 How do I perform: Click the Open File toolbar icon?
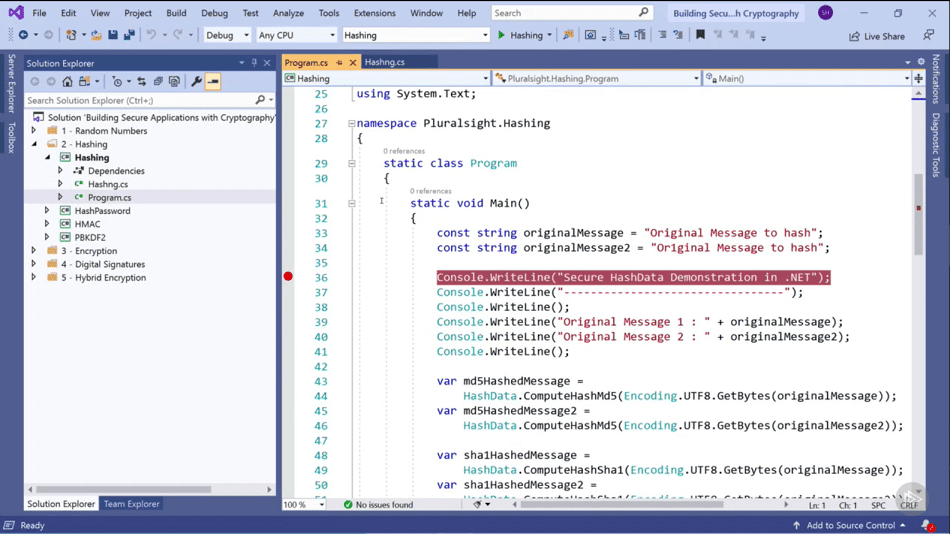coord(96,35)
